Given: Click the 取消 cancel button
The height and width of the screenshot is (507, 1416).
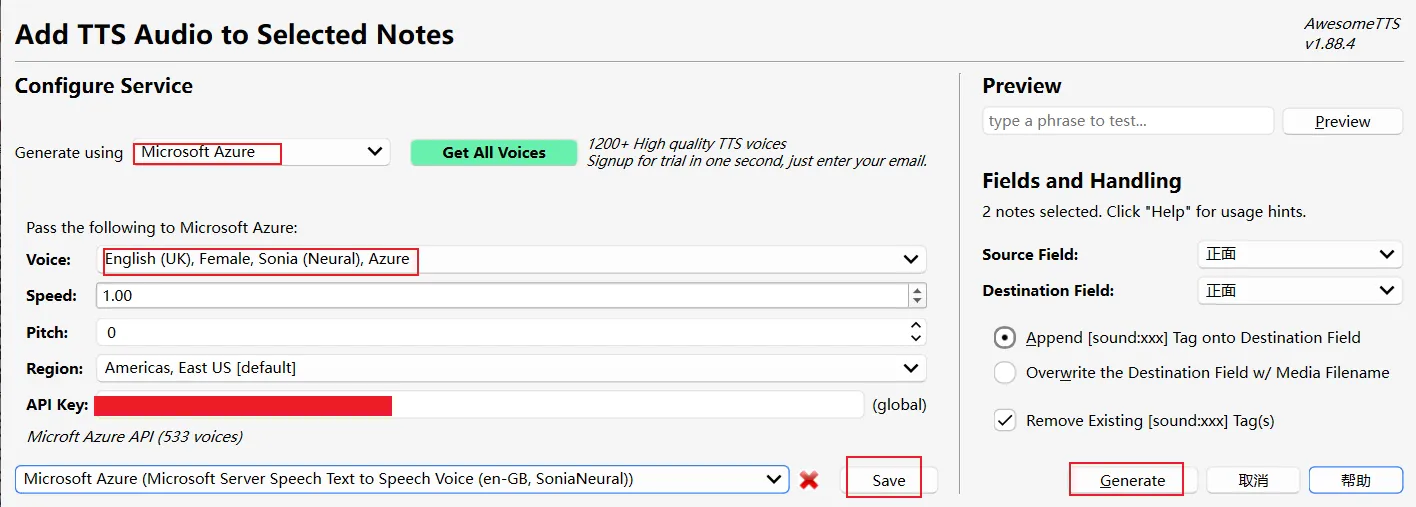Looking at the screenshot, I should [x=1253, y=480].
